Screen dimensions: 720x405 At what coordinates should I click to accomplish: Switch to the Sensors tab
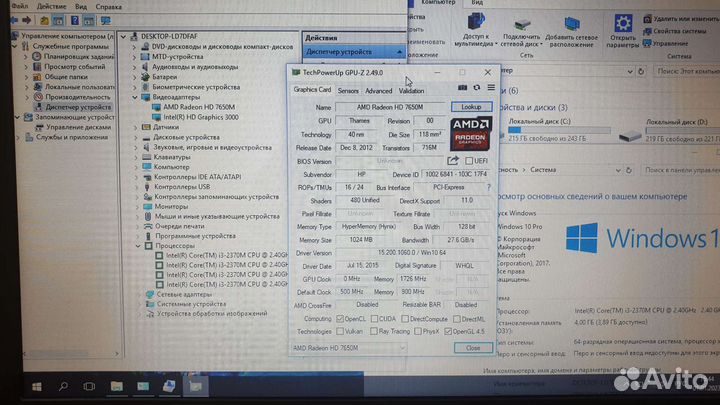[348, 90]
